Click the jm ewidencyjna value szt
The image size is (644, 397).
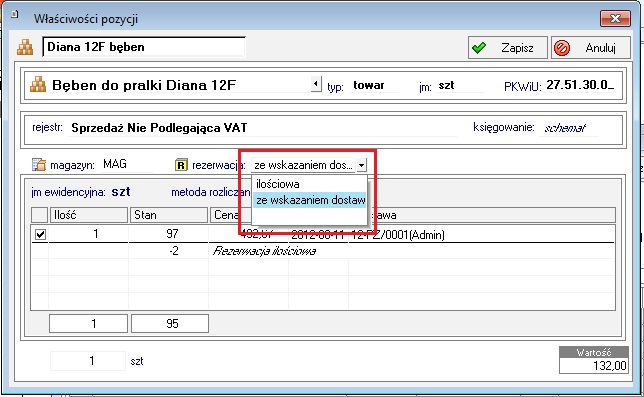[121, 192]
